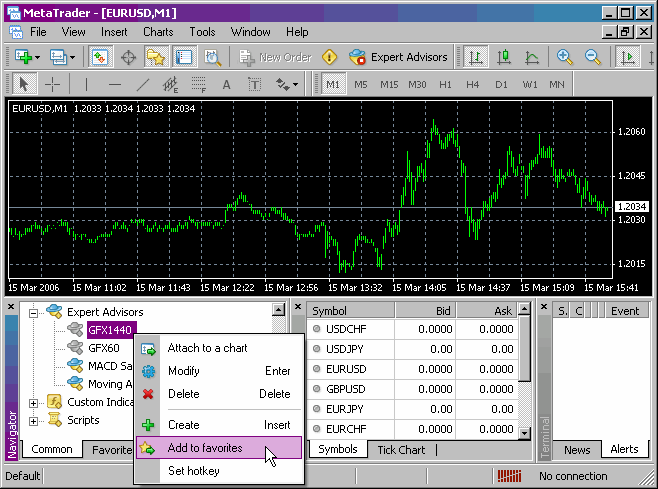The height and width of the screenshot is (489, 658).
Task: Sort by Bid column header
Action: [x=426, y=311]
